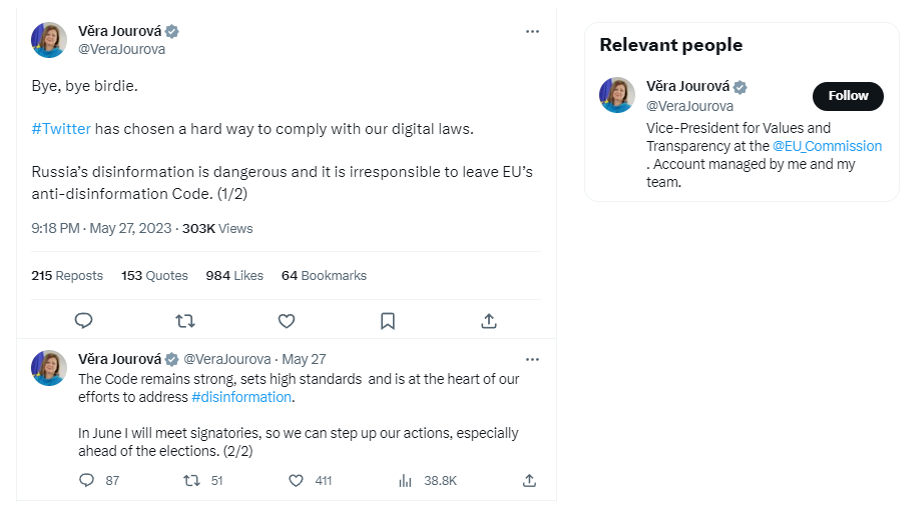Repost the main Bye bye birdie tweet
This screenshot has height=520, width=924.
pyautogui.click(x=185, y=321)
